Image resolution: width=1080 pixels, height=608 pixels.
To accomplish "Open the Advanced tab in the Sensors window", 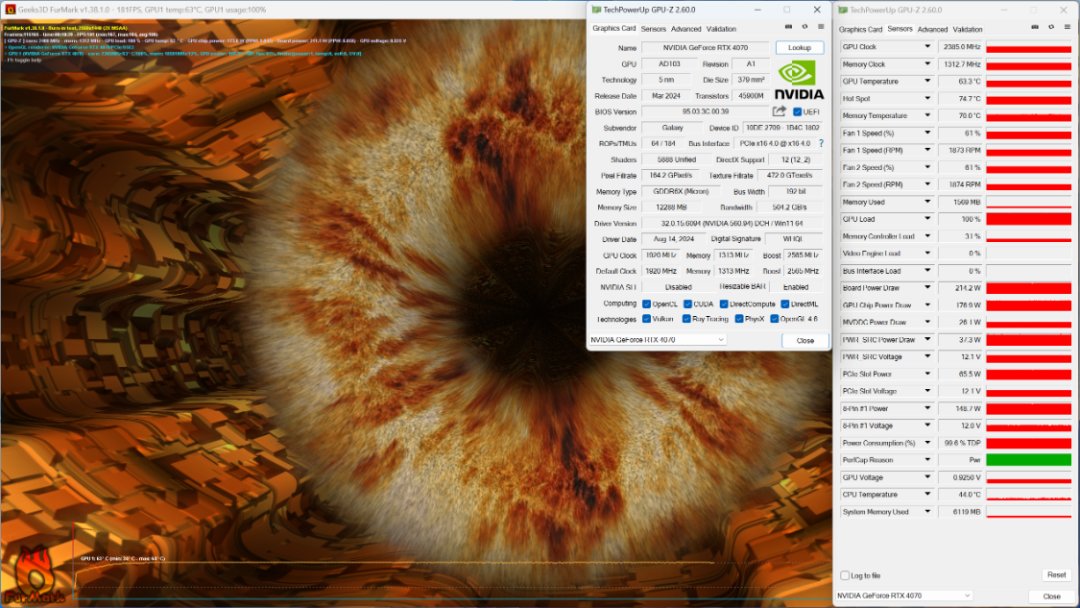I will click(933, 29).
